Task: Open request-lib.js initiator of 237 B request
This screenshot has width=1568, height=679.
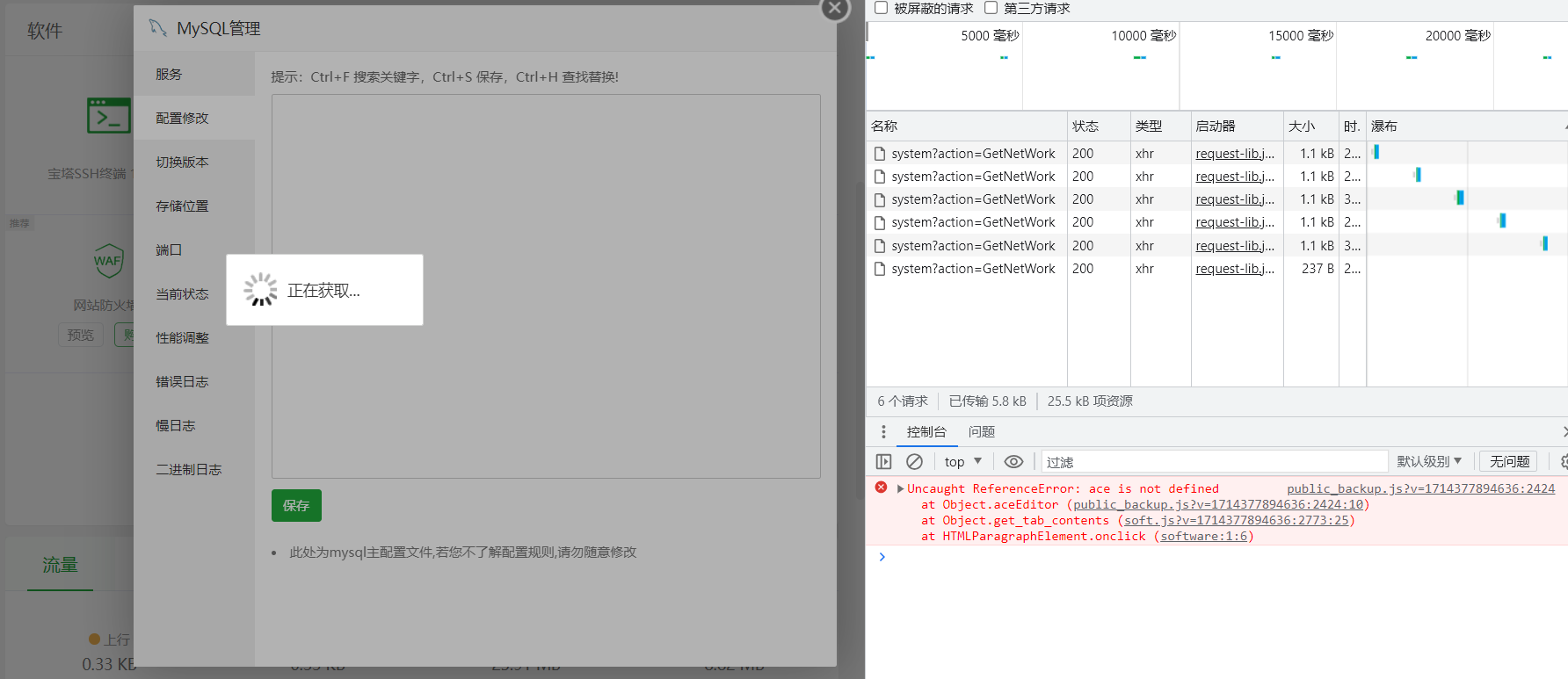Action: (1235, 269)
